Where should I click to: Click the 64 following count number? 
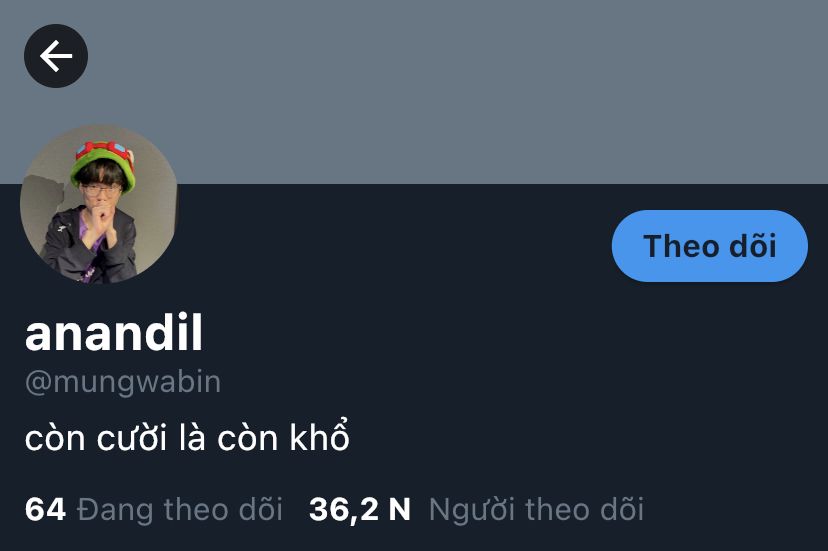click(45, 509)
